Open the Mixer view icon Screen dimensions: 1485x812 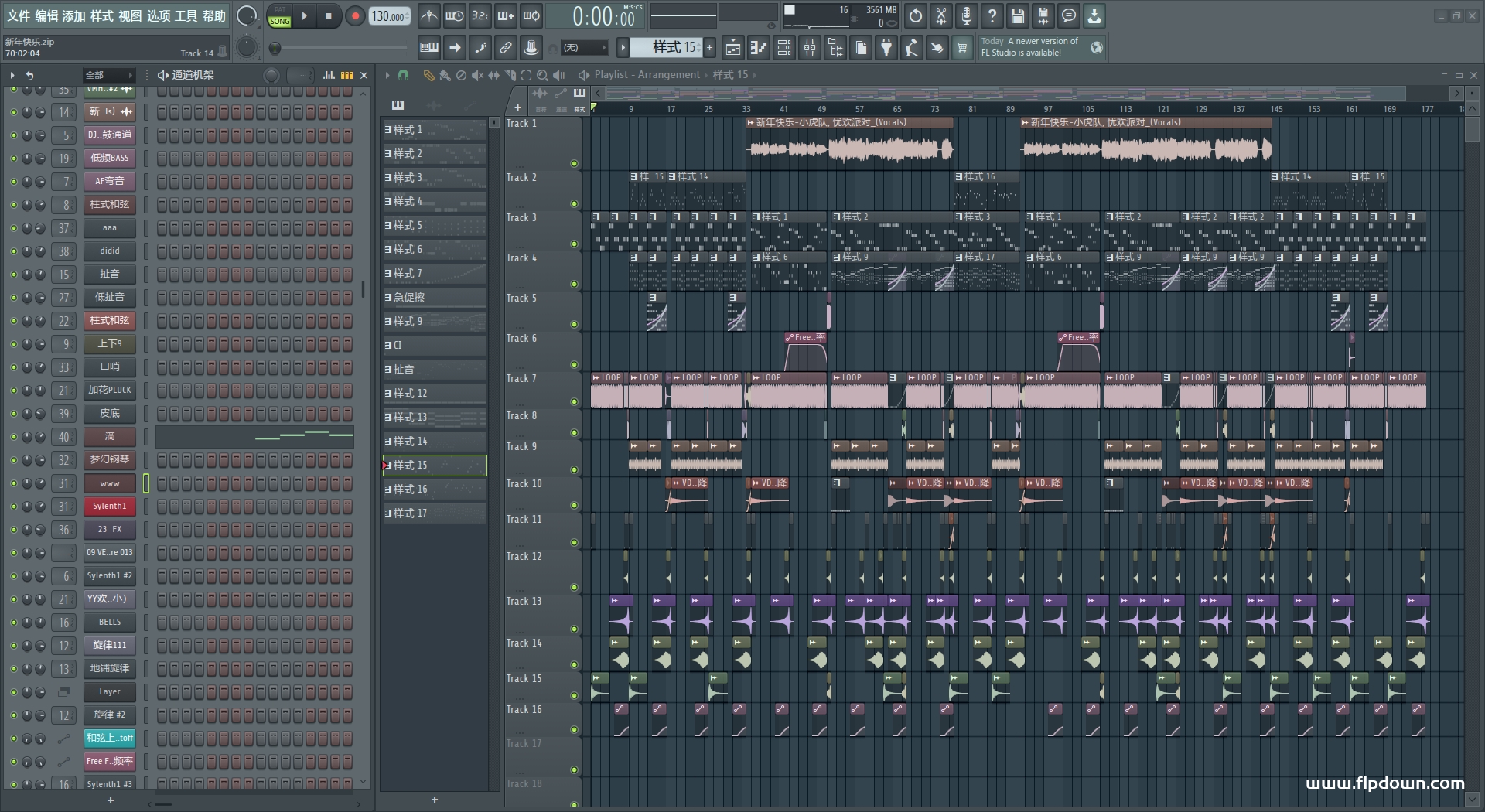click(810, 48)
